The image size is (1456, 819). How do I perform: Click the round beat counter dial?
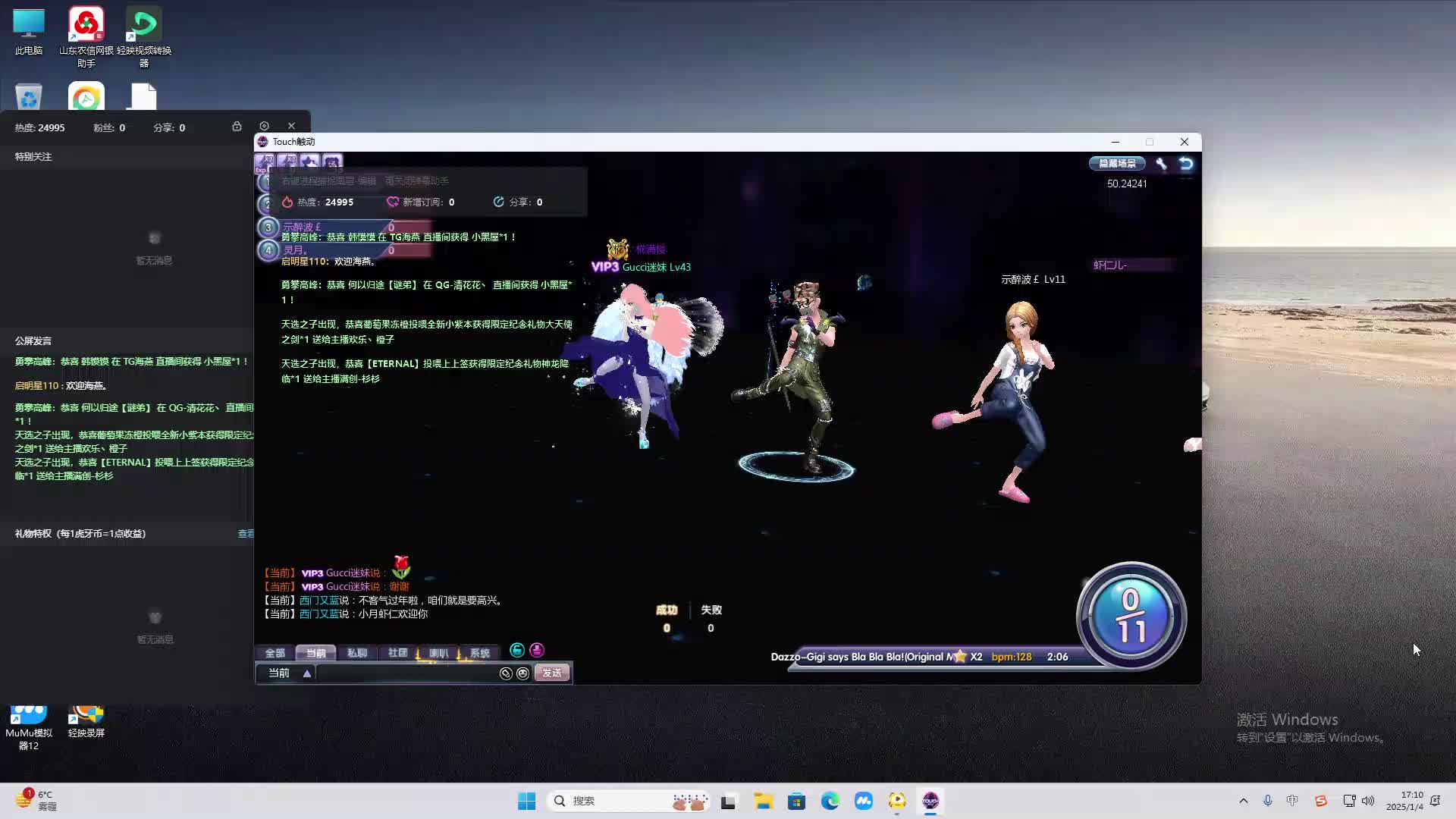[x=1131, y=617]
